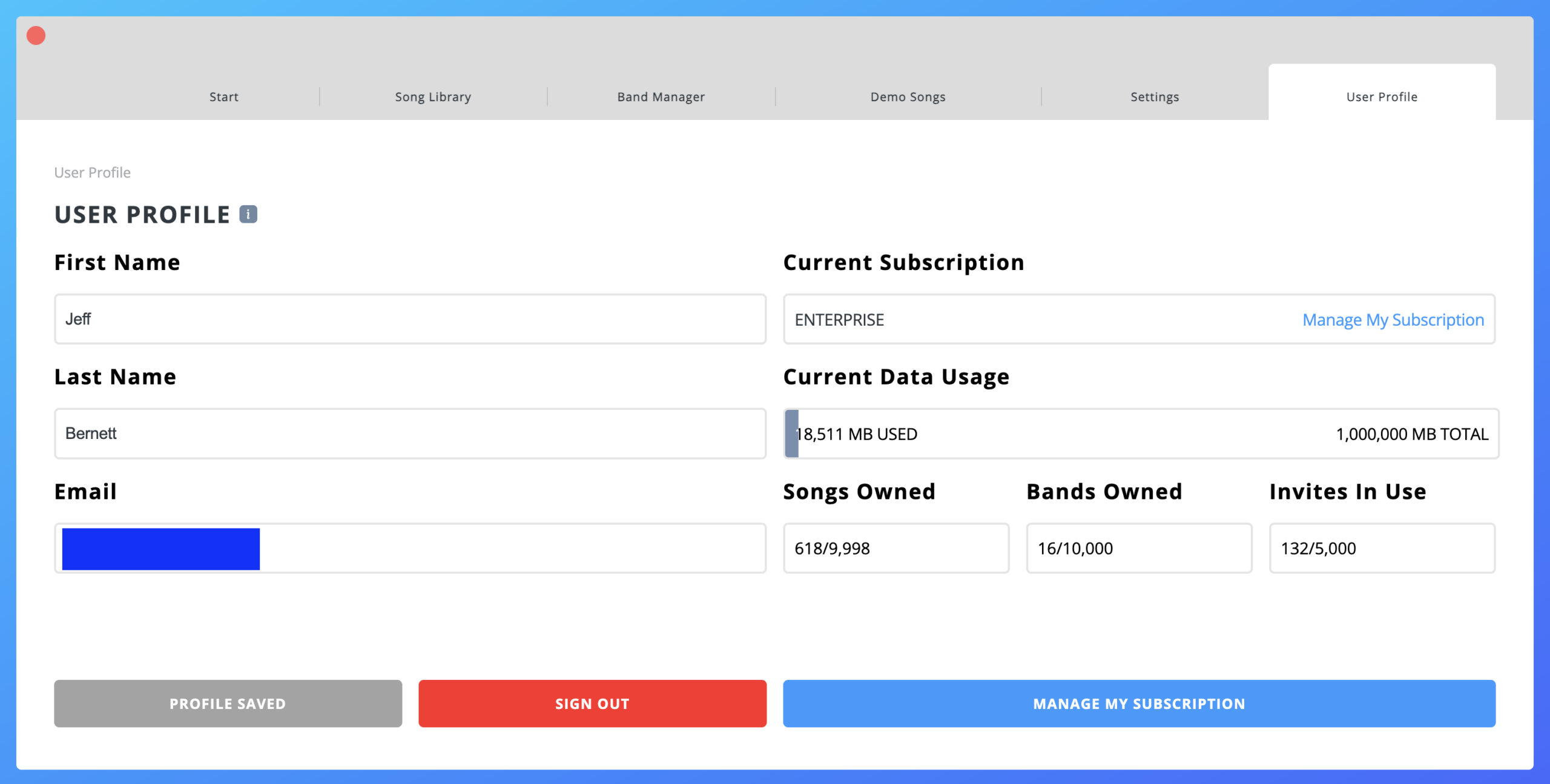The height and width of the screenshot is (784, 1550).
Task: Click the Songs Owned 618/9,998 box
Action: [x=896, y=548]
